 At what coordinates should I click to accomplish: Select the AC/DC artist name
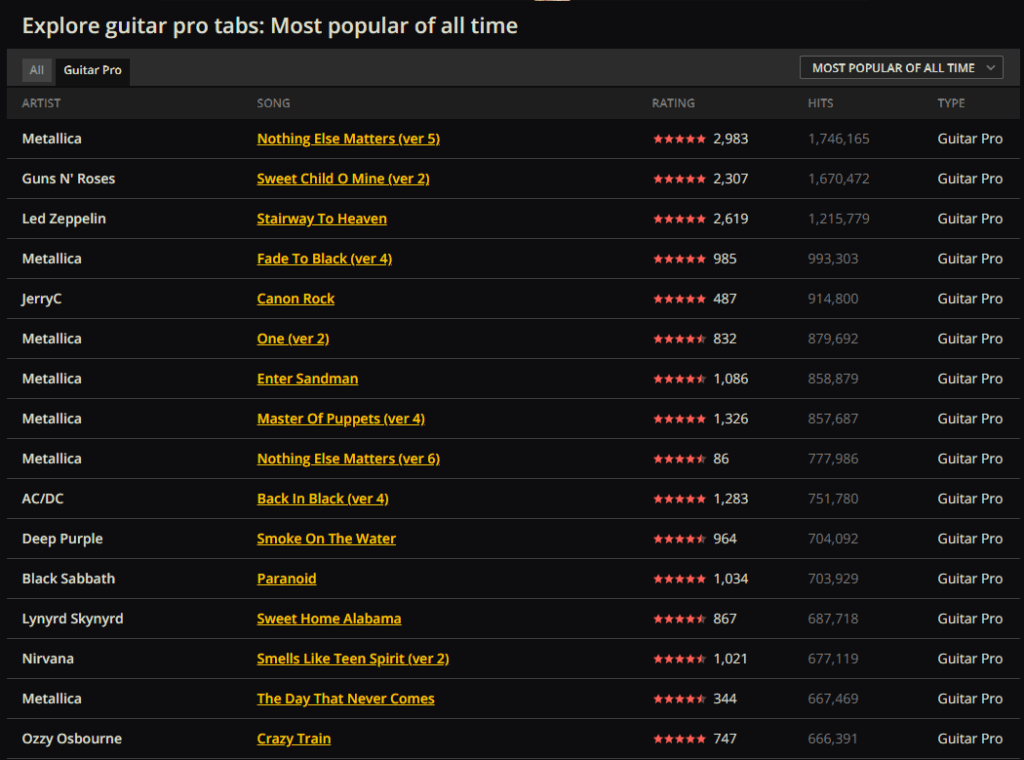tap(43, 498)
